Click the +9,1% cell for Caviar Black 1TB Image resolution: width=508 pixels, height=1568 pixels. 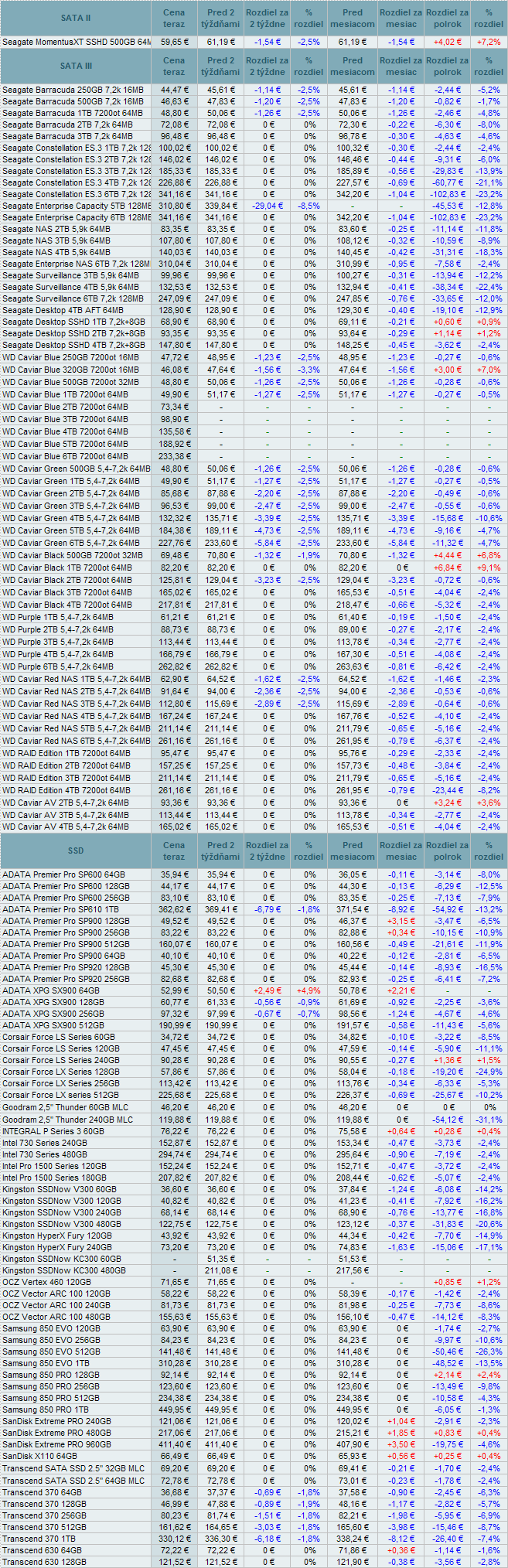tap(489, 568)
